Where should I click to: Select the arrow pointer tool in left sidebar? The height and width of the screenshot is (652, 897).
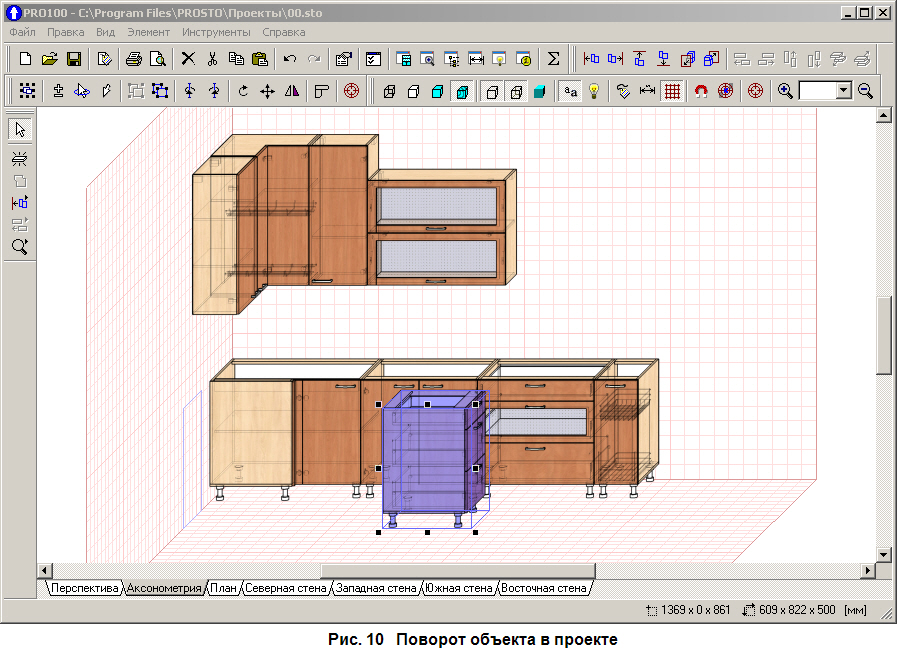coord(20,129)
